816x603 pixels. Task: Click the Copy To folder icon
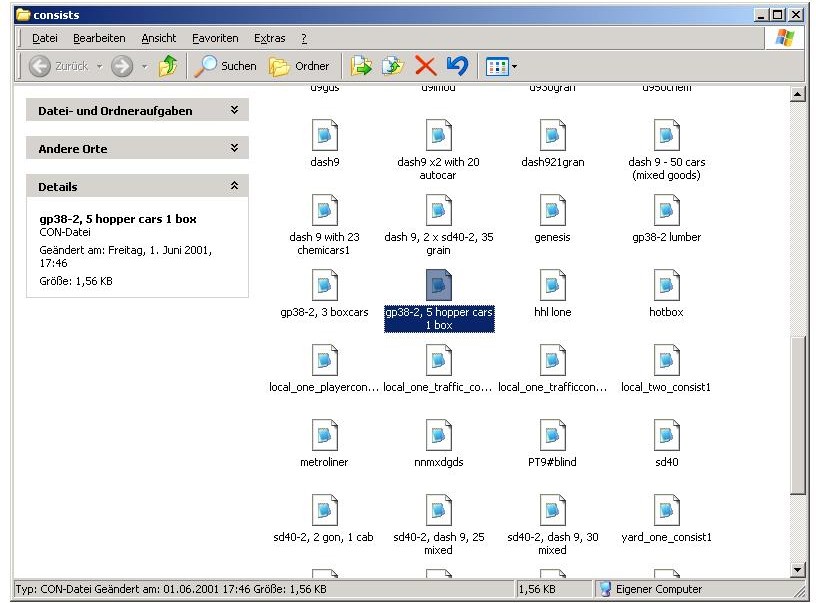click(x=392, y=66)
